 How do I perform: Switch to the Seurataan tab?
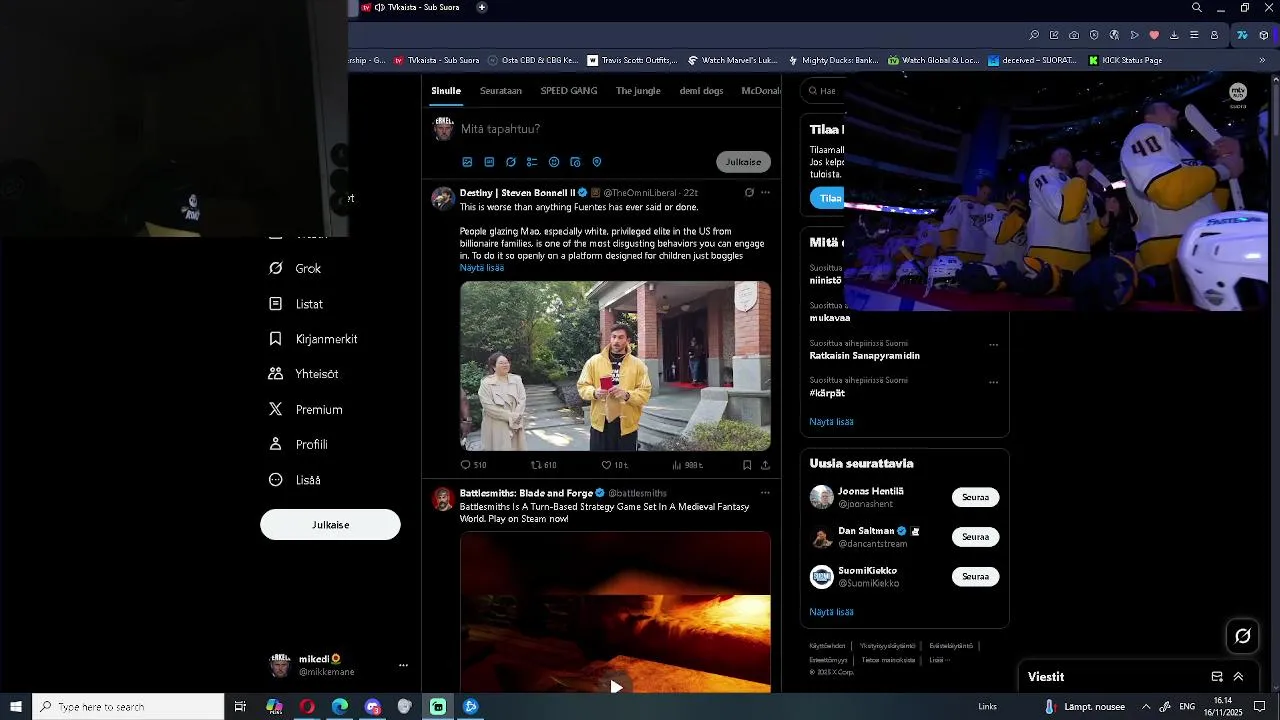501,91
